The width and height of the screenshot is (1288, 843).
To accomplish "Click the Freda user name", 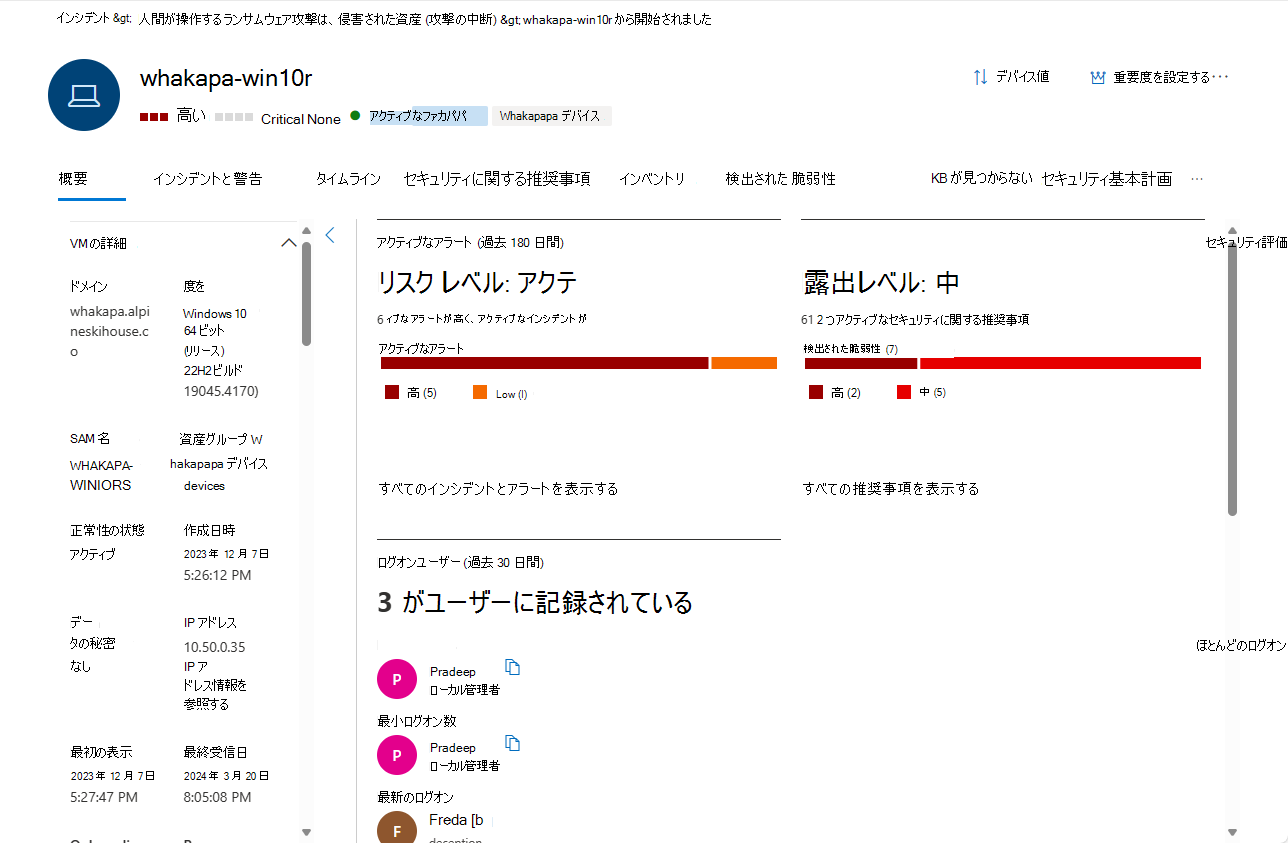I will 456,820.
